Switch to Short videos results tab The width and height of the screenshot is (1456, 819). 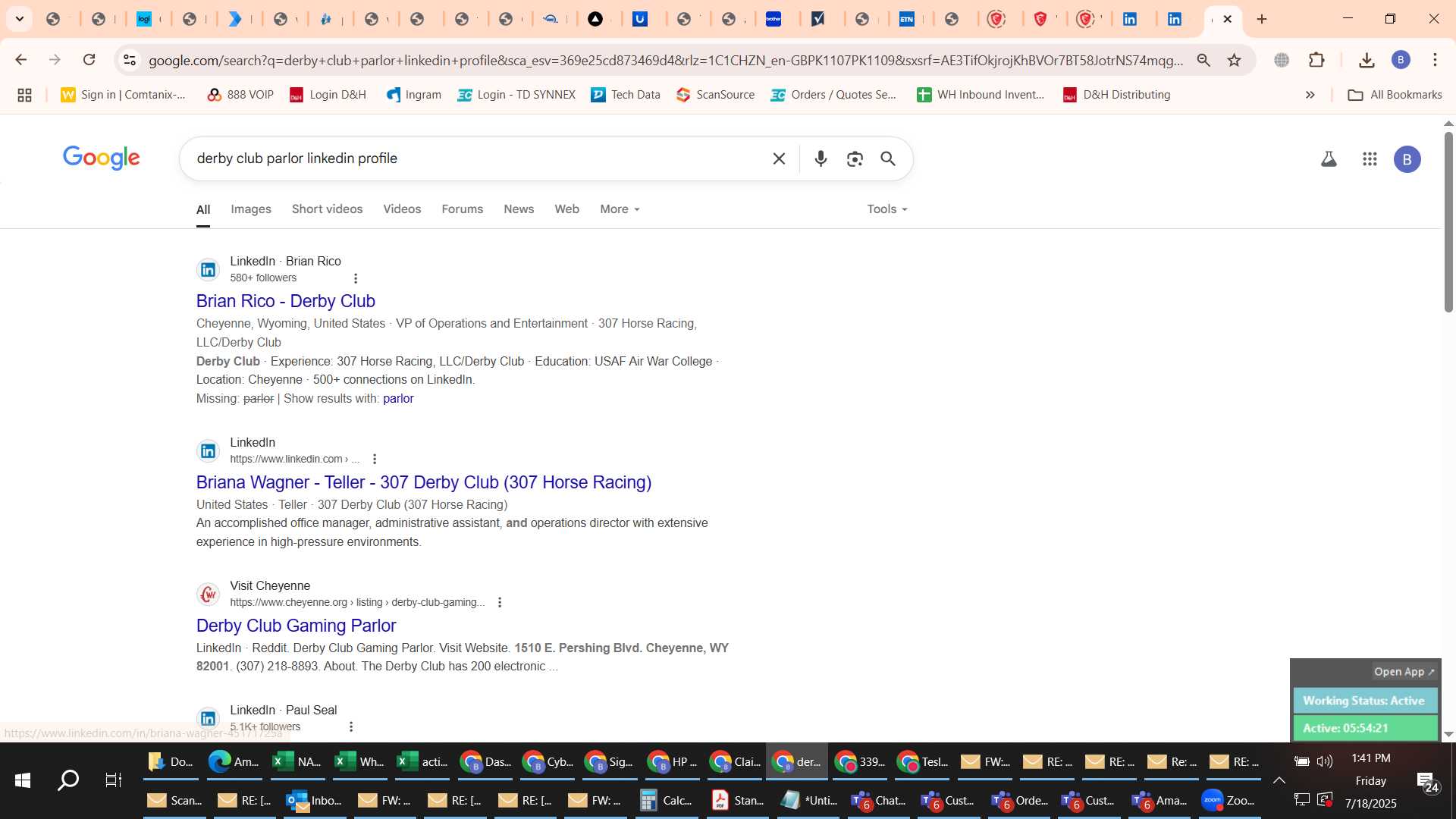click(x=327, y=209)
